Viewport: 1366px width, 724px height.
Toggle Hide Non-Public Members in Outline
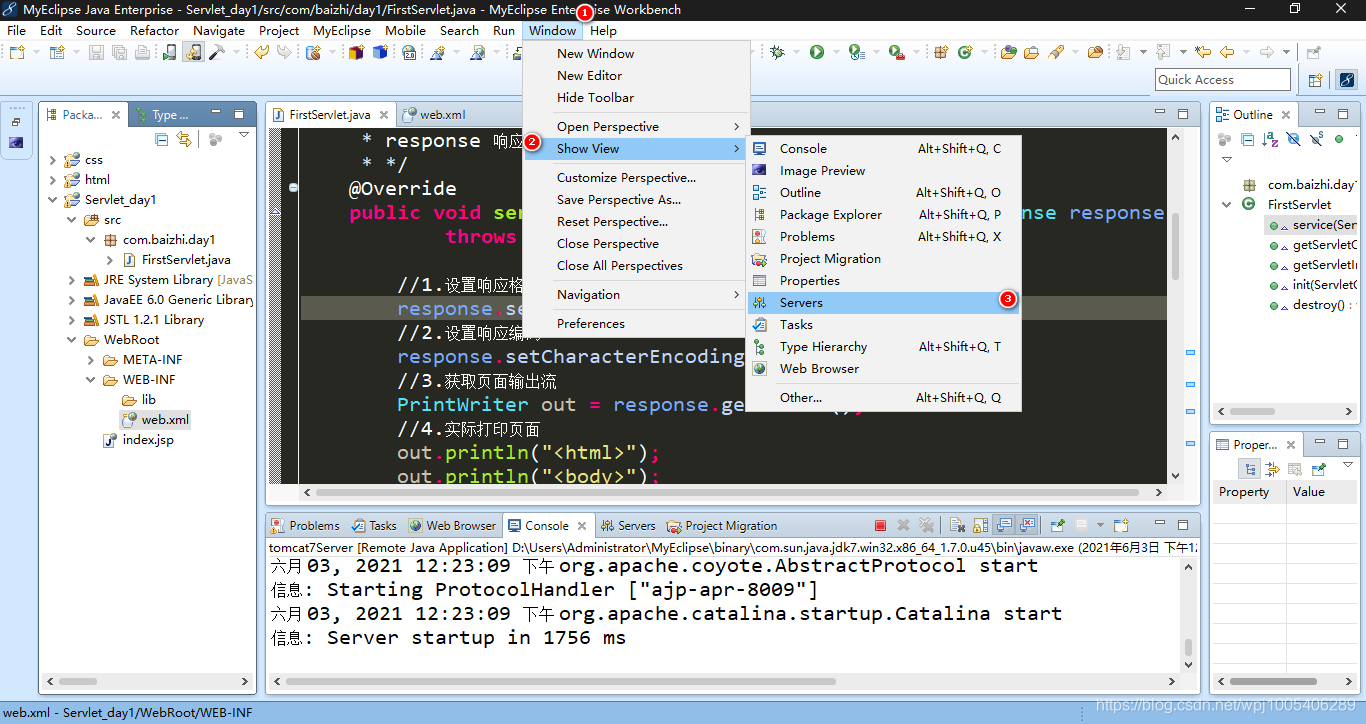(x=1339, y=139)
